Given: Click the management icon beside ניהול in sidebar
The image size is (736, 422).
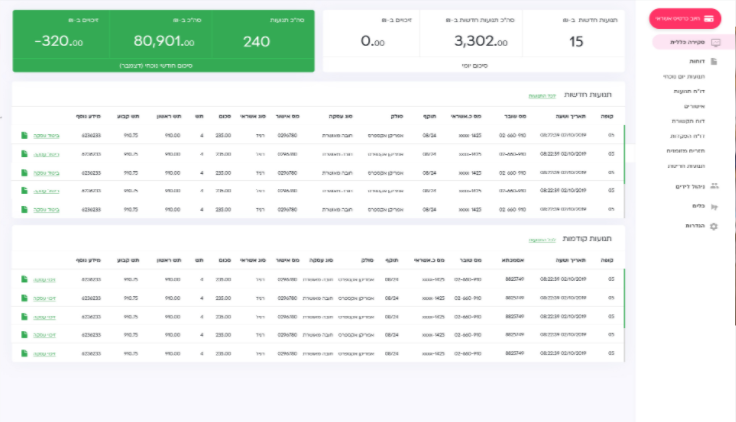Looking at the screenshot, I should [713, 186].
